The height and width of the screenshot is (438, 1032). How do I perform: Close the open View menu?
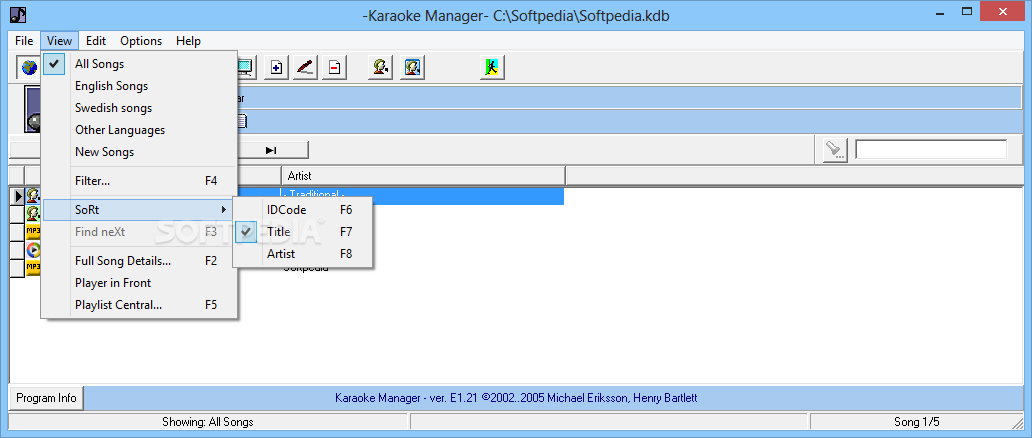[59, 41]
